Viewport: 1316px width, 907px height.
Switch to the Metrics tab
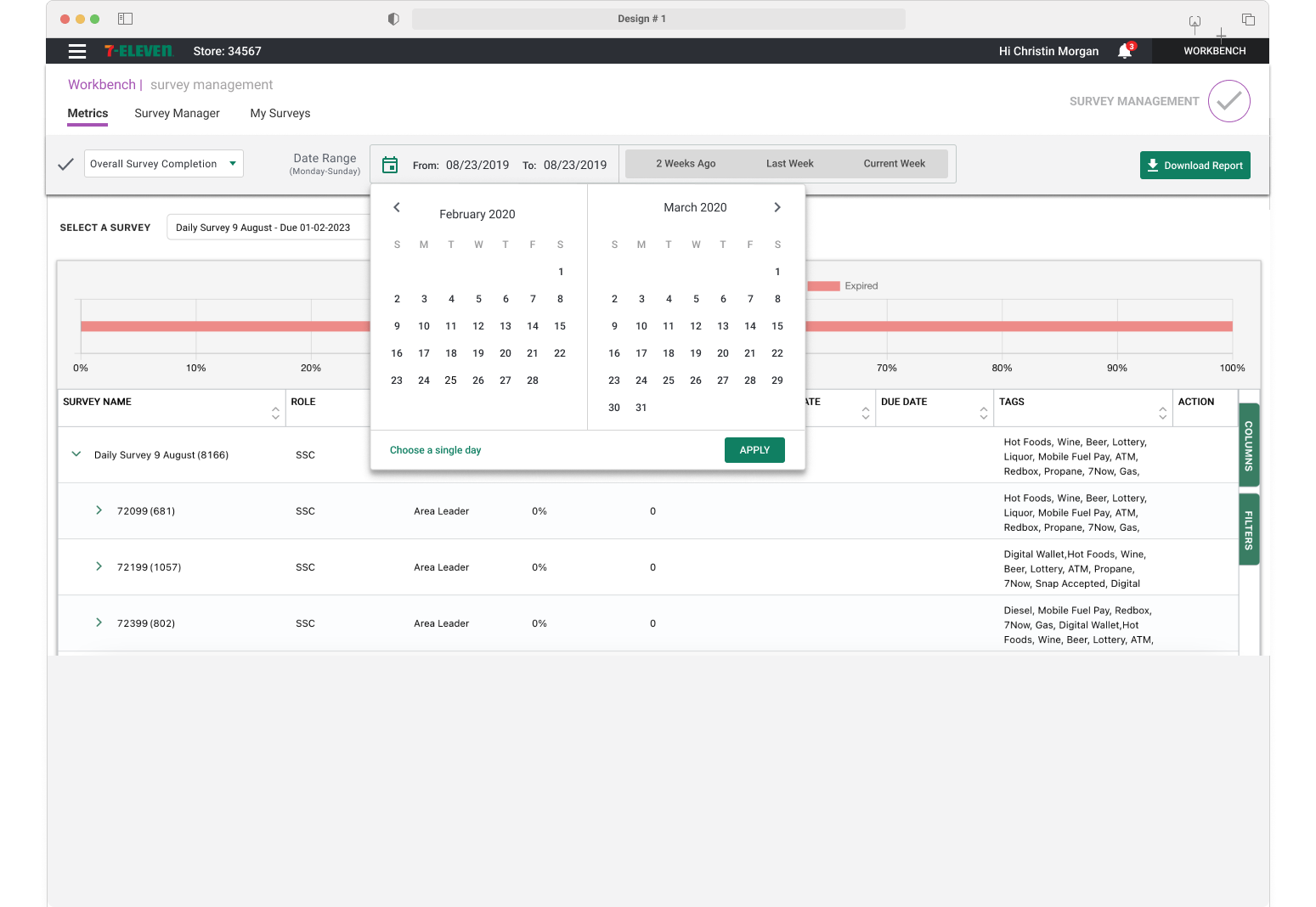tap(88, 114)
